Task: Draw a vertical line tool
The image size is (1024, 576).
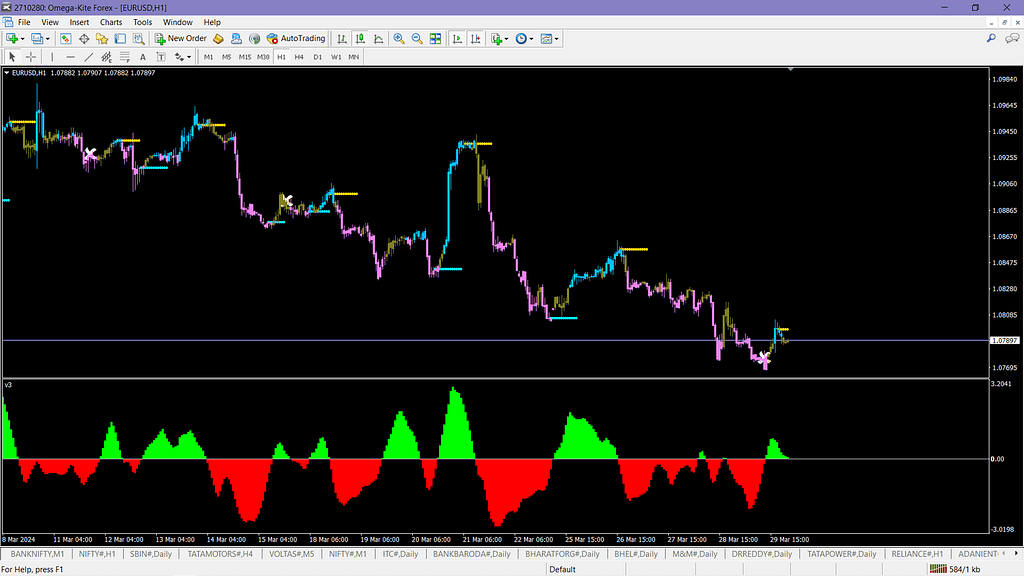Action: click(x=53, y=57)
